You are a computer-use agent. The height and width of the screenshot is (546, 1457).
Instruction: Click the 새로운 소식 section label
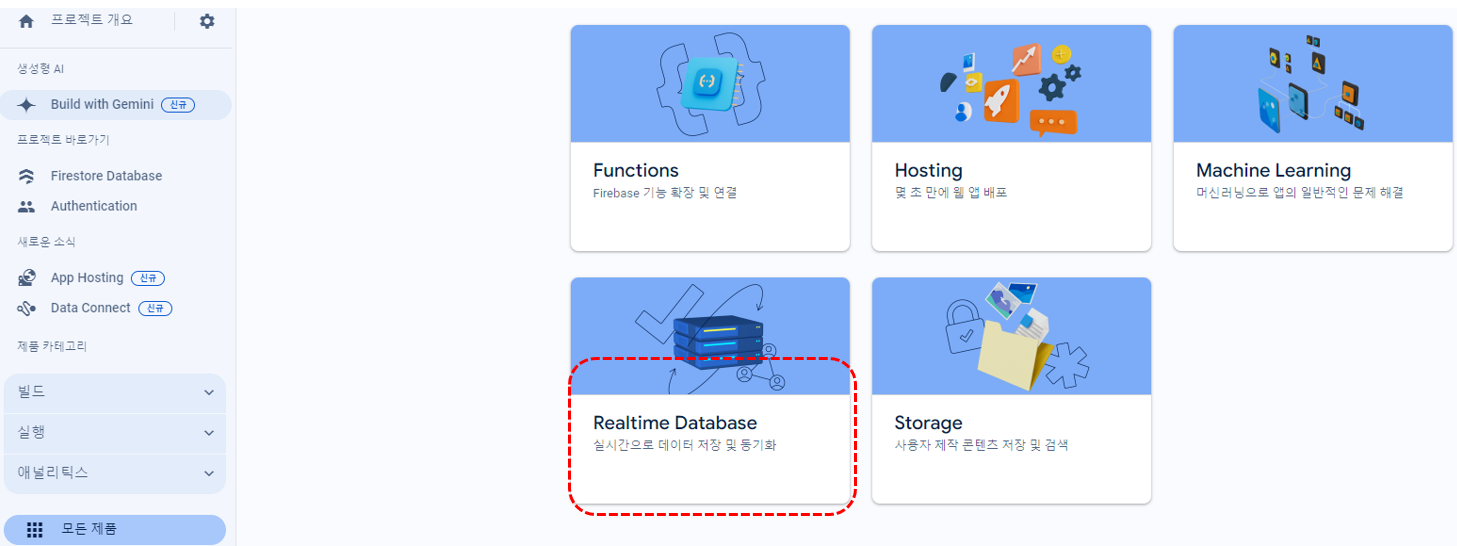(47, 242)
